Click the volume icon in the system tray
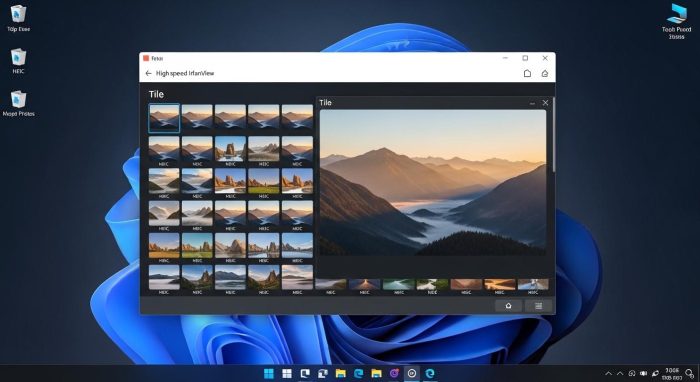 tap(643, 373)
